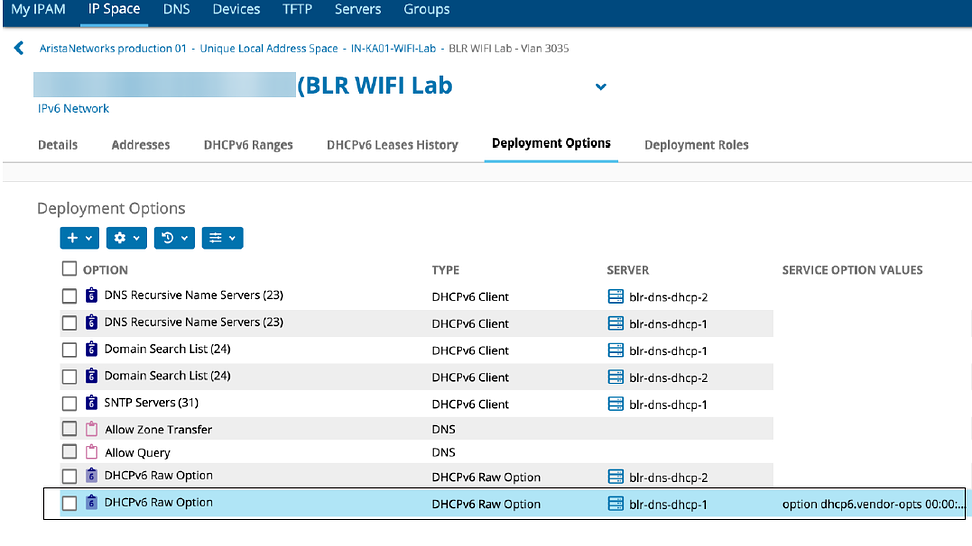The width and height of the screenshot is (972, 546).
Task: Open the gear actions dropdown
Action: [126, 238]
